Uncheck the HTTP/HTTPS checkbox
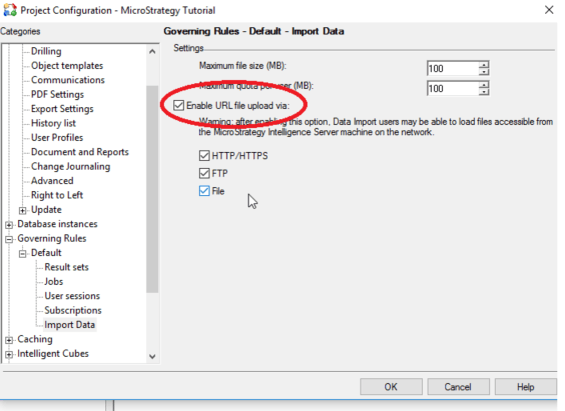 click(204, 156)
